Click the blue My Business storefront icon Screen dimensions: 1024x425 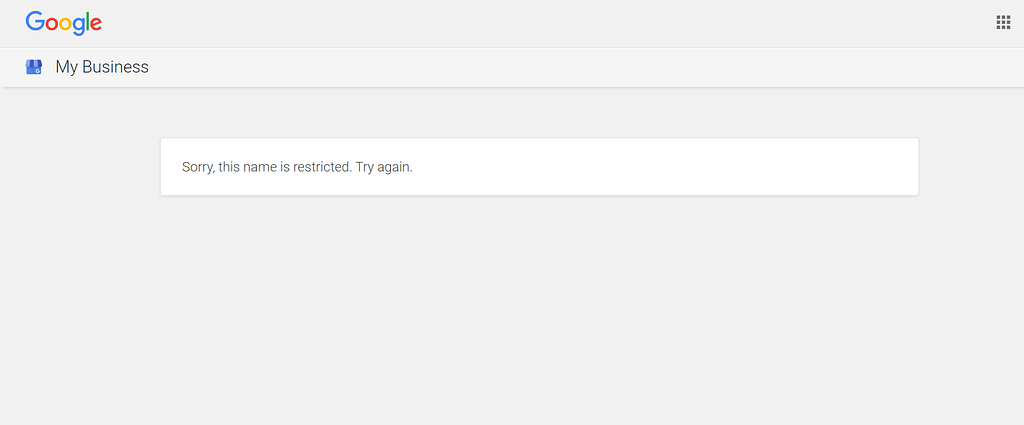pyautogui.click(x=34, y=67)
